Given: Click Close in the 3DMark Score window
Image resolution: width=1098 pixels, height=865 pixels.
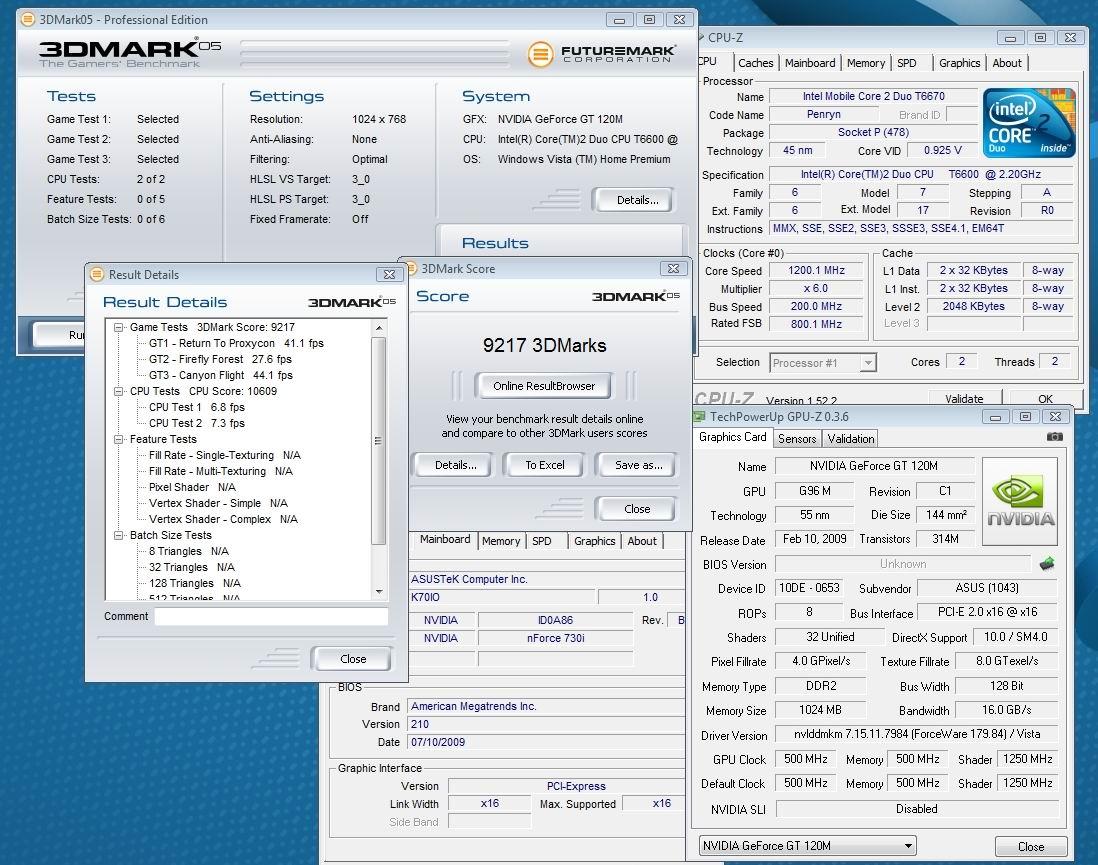Looking at the screenshot, I should click(637, 509).
